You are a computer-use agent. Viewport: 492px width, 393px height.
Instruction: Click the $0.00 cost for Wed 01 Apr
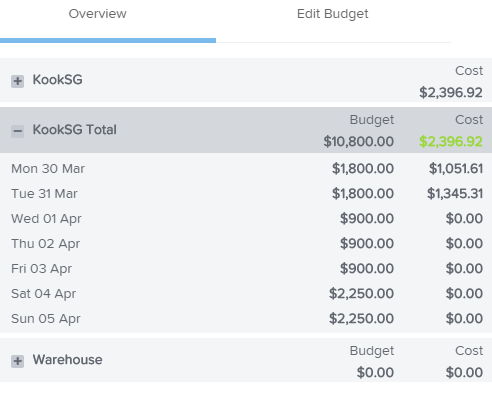point(464,219)
